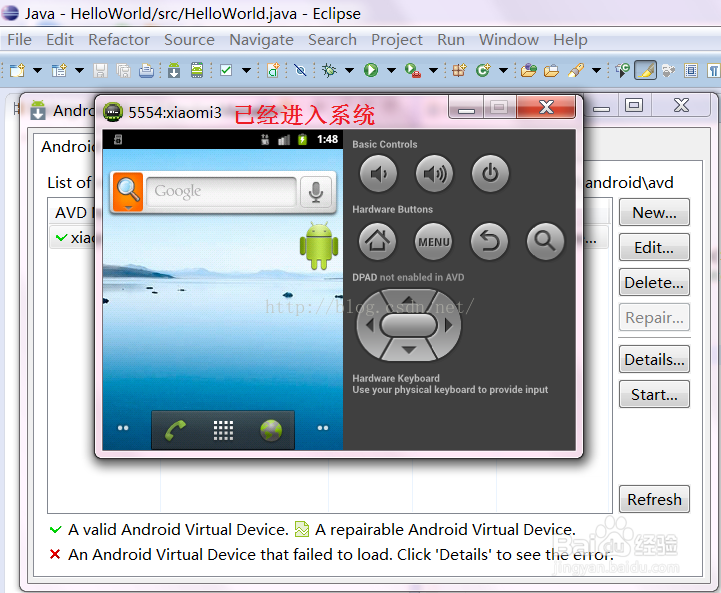
Task: Click the emulator volume up control
Action: pos(434,174)
